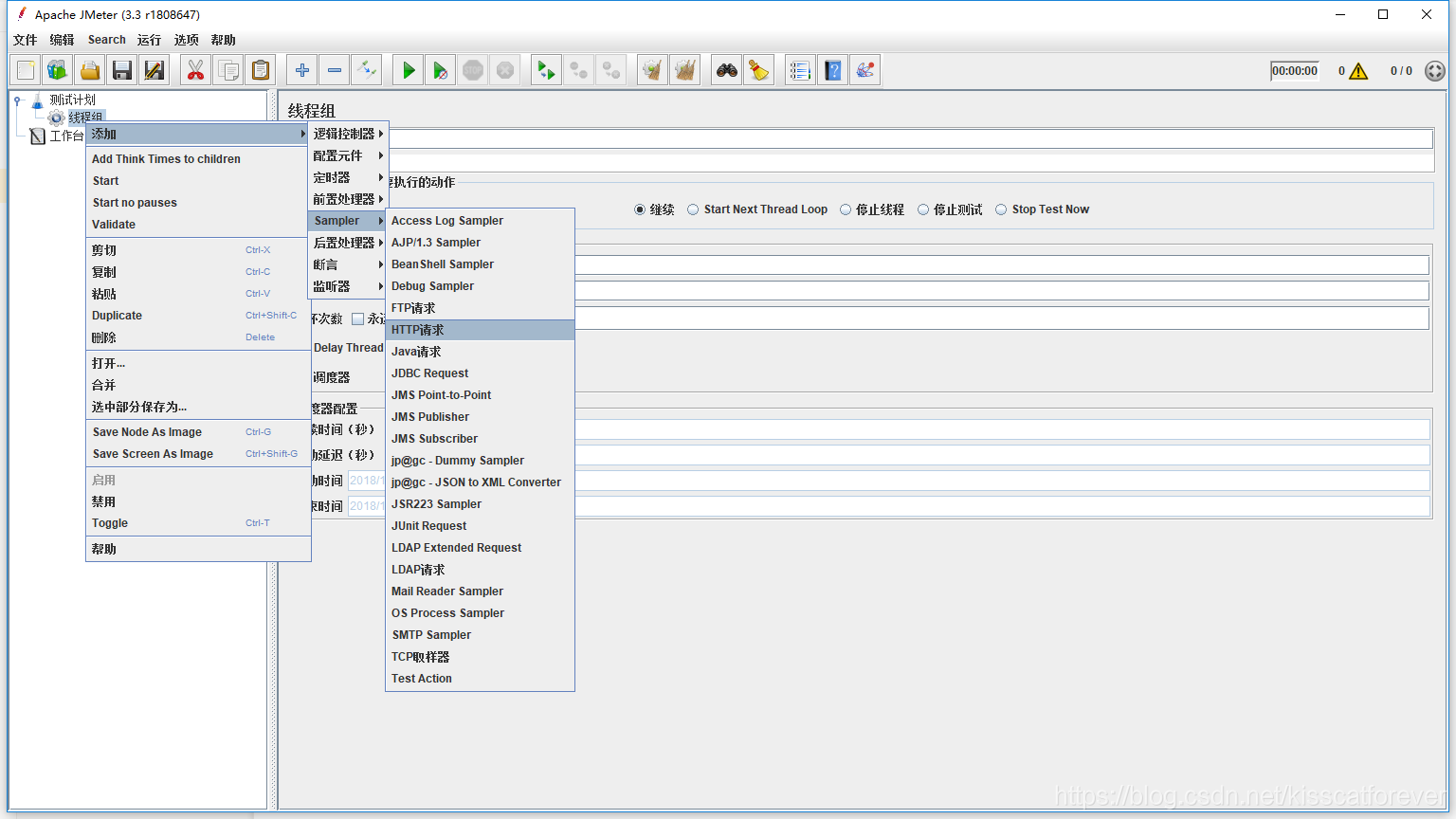
Task: Open the 添加 submenu entry
Action: [x=198, y=134]
